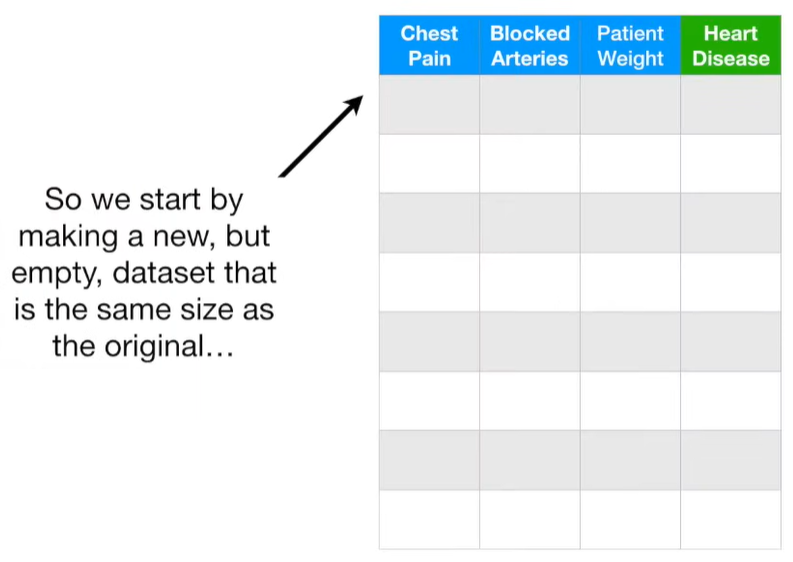793x562 pixels.
Task: Click fifth row cell under Patient Weight
Action: 630,341
